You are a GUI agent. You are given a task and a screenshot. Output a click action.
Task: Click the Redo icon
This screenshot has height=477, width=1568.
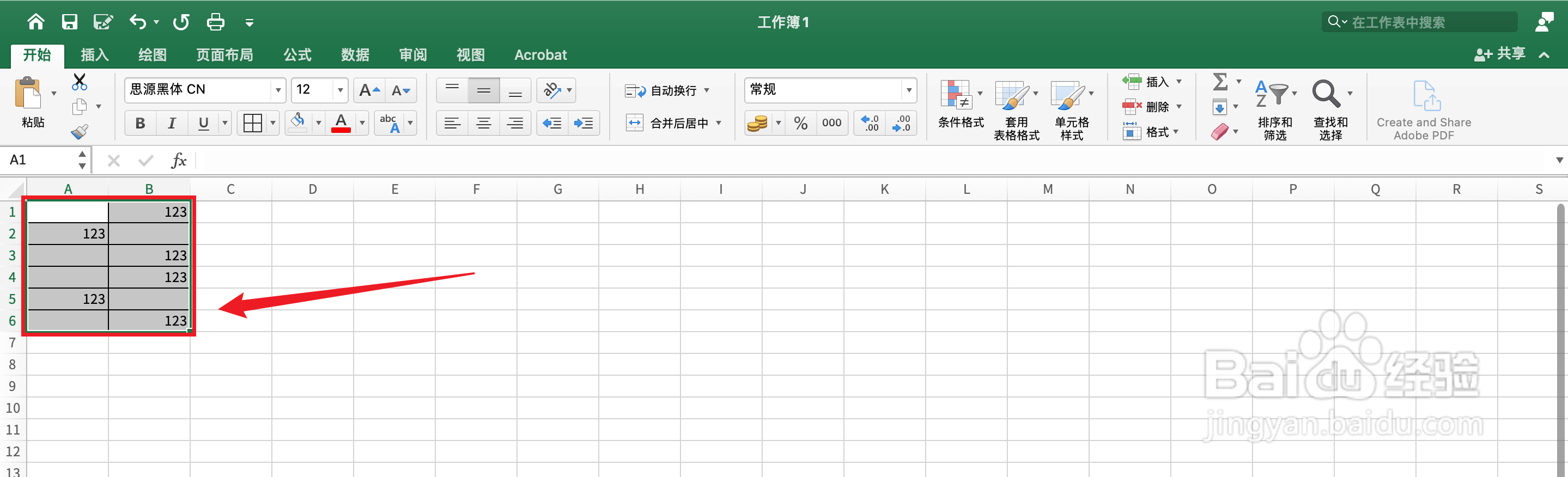coord(181,22)
